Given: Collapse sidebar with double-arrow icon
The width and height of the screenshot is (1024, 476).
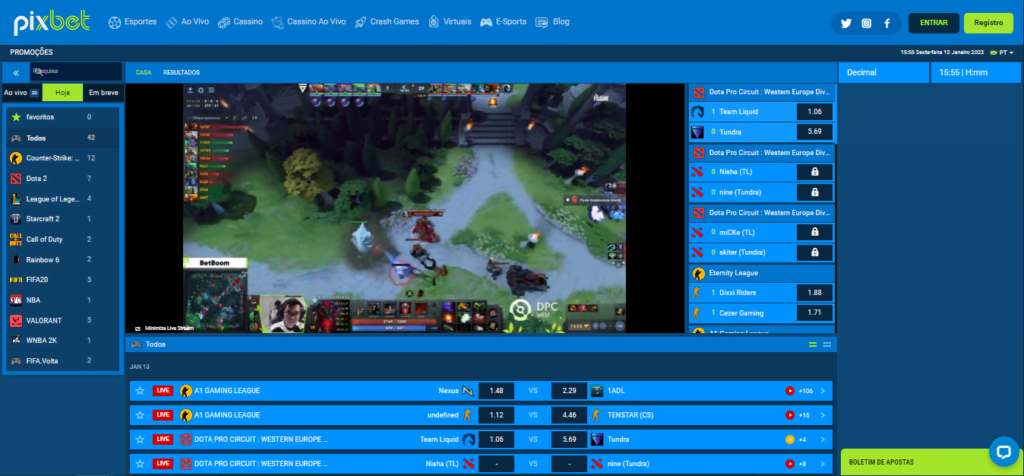Looking at the screenshot, I should (x=16, y=72).
